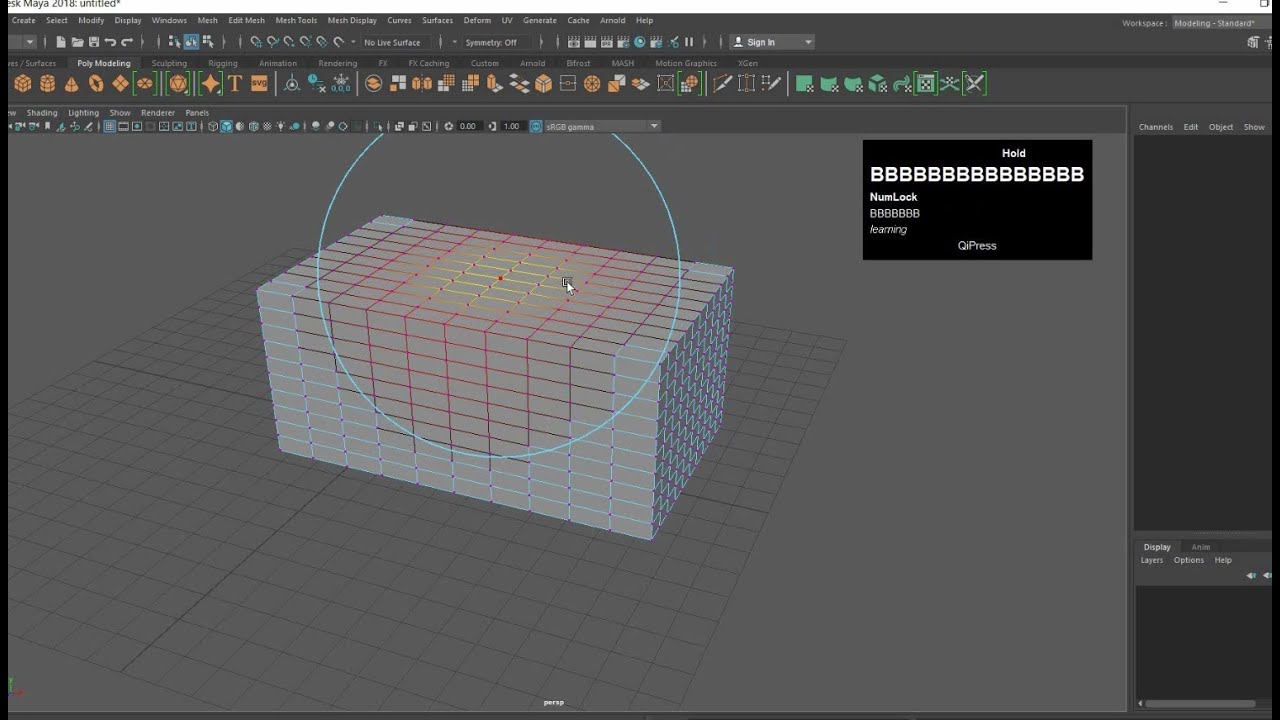Click the SVG import shelf icon
The height and width of the screenshot is (720, 1280).
coord(259,84)
